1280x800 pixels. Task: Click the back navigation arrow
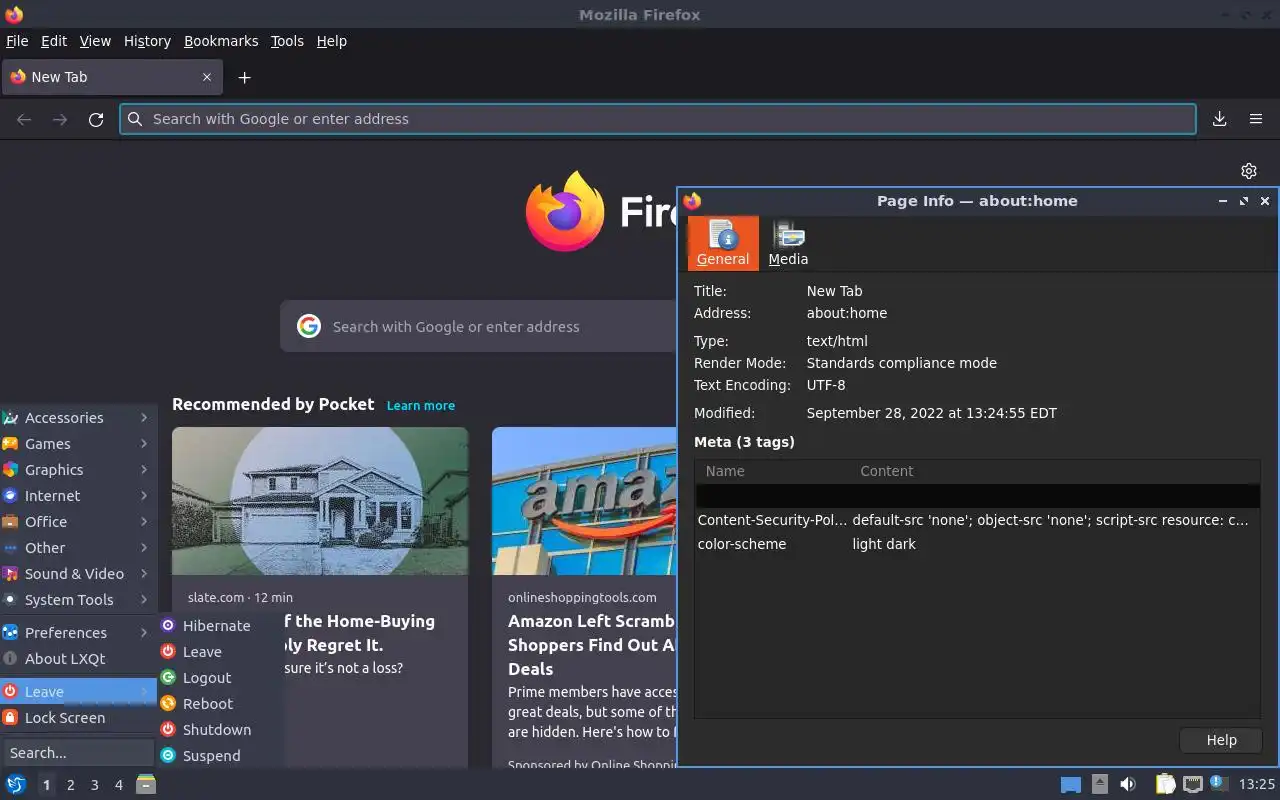[24, 119]
